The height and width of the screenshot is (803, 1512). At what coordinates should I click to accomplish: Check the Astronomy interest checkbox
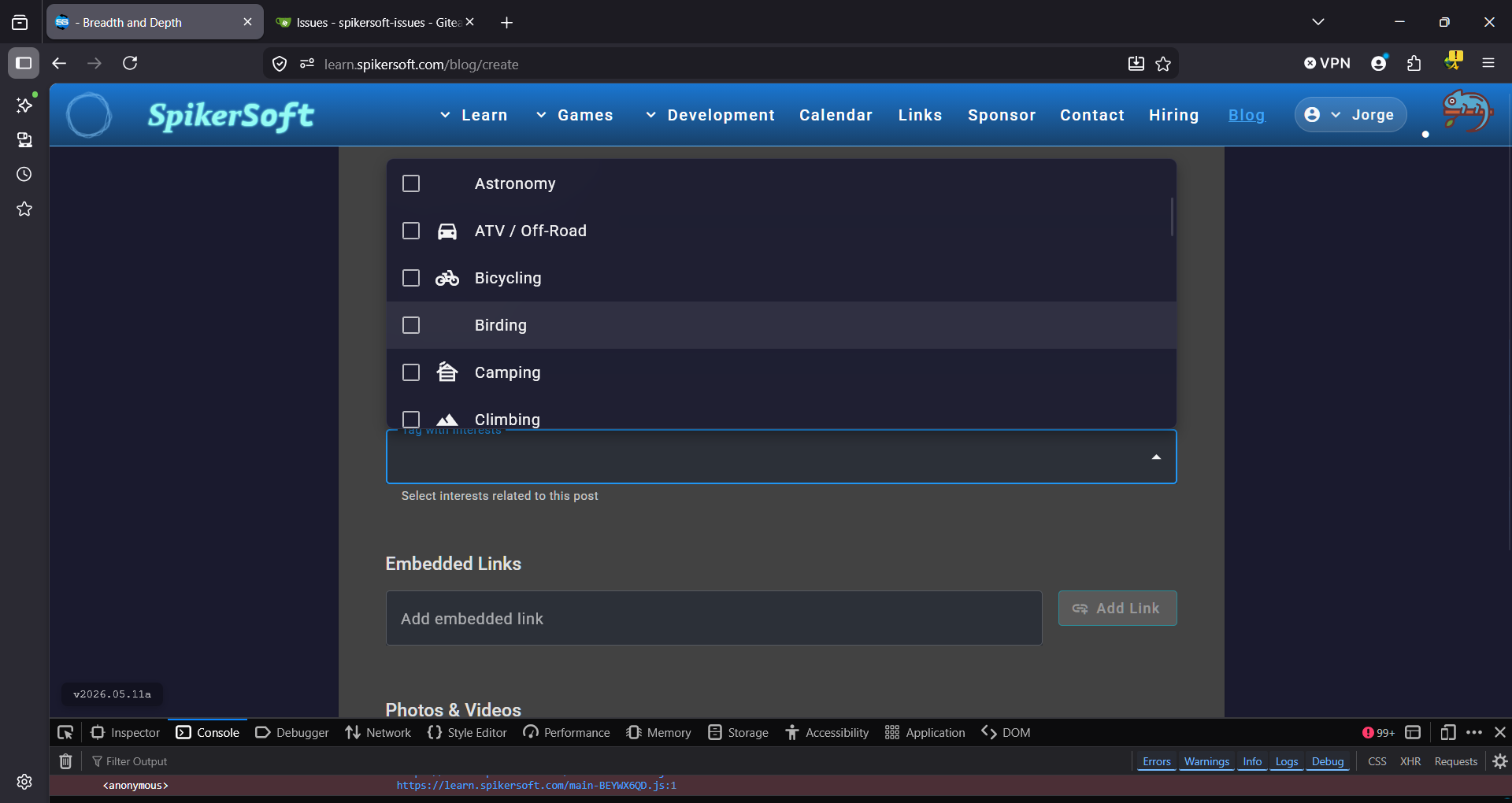pos(411,183)
